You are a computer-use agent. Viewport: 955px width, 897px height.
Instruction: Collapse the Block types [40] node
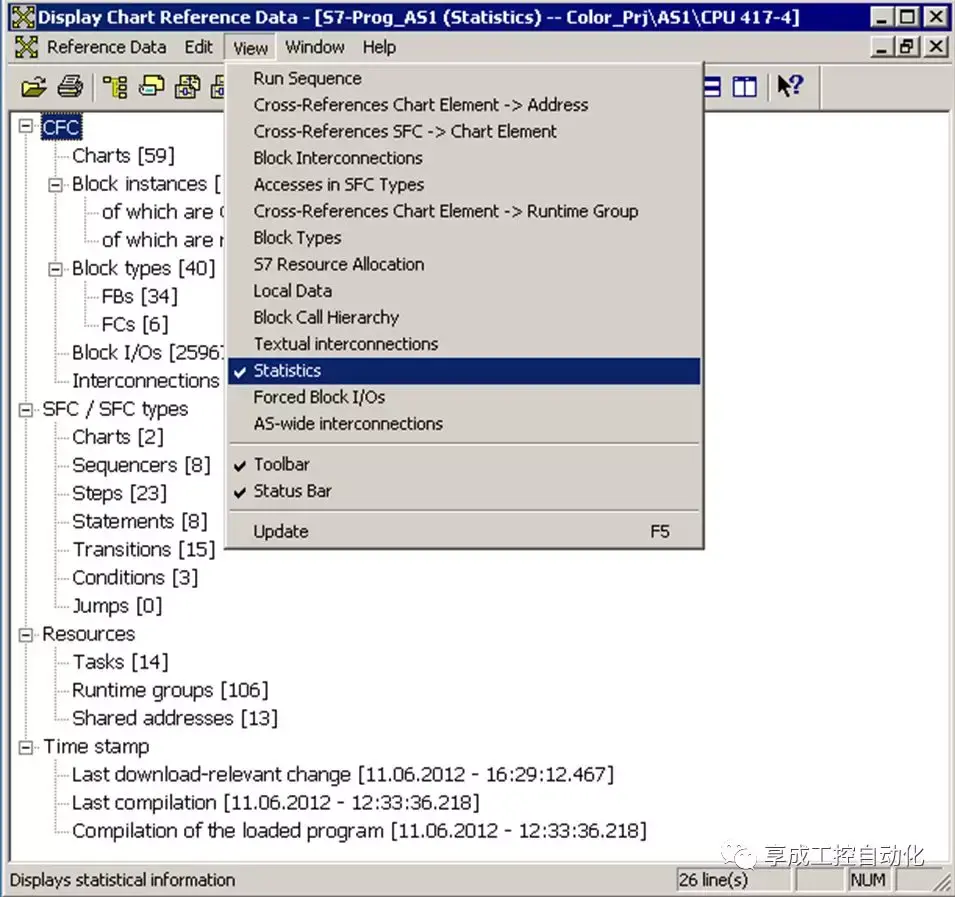click(55, 269)
